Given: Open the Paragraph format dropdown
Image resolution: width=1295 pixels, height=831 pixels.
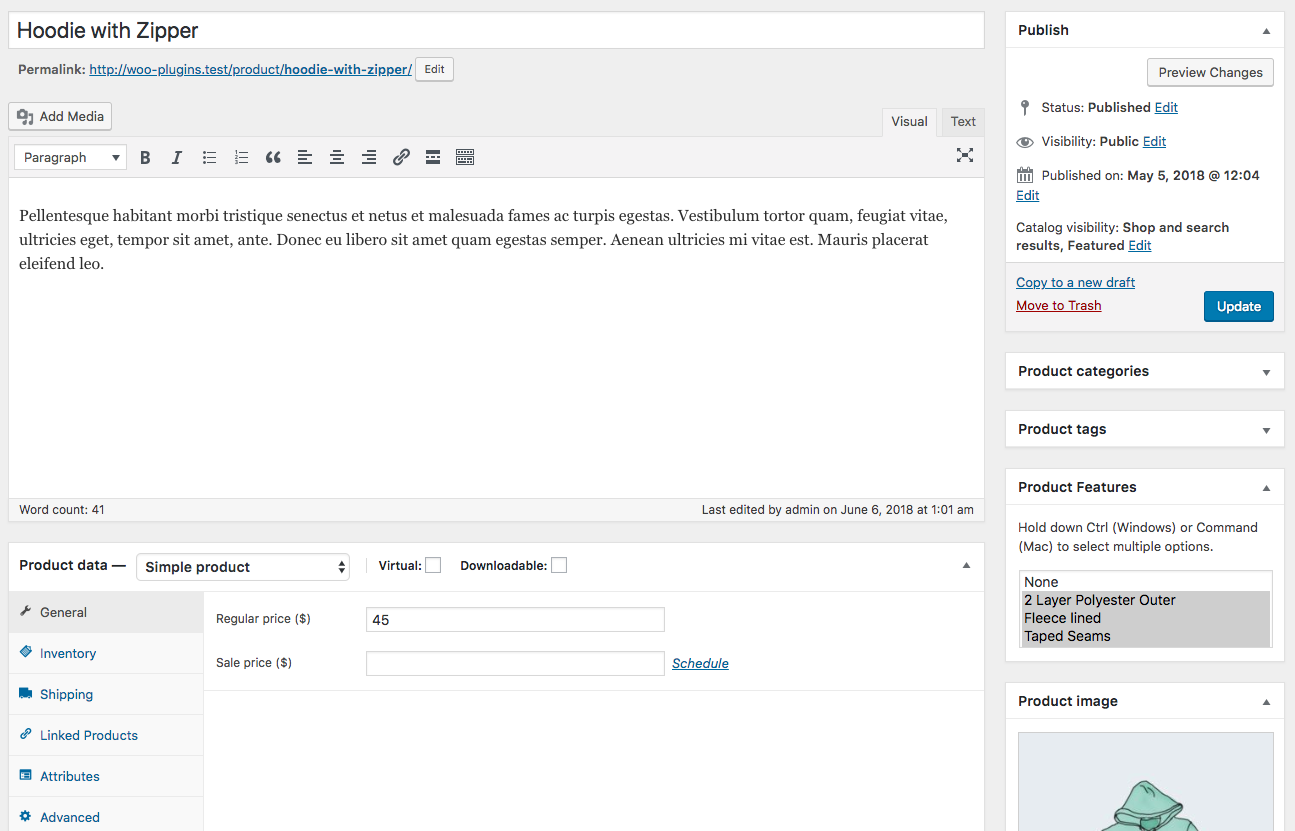Looking at the screenshot, I should (x=70, y=157).
